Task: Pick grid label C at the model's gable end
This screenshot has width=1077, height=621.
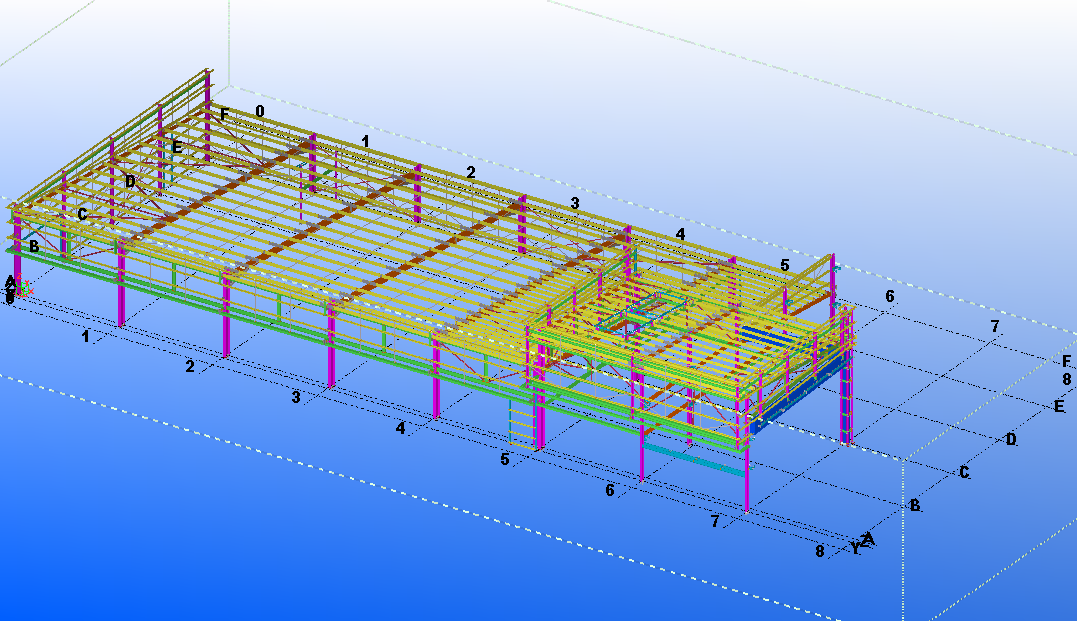Action: (82, 214)
